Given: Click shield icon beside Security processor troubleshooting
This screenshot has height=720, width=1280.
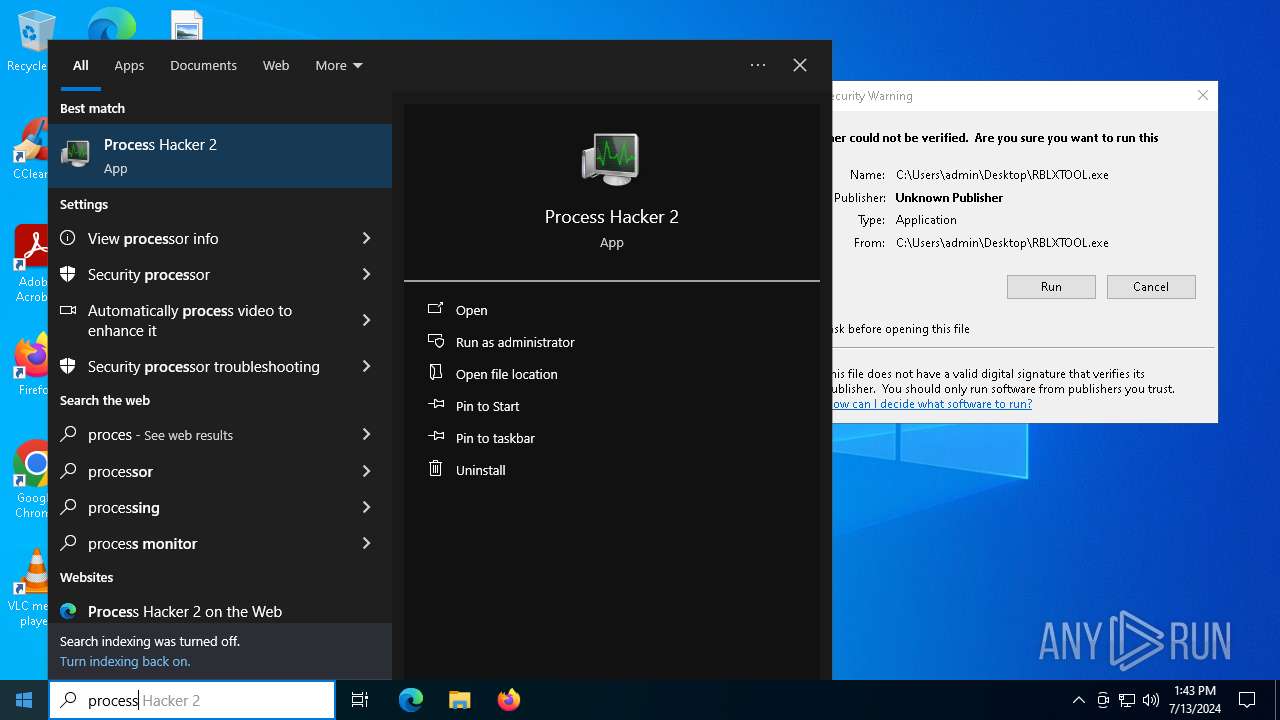Looking at the screenshot, I should click(x=68, y=366).
